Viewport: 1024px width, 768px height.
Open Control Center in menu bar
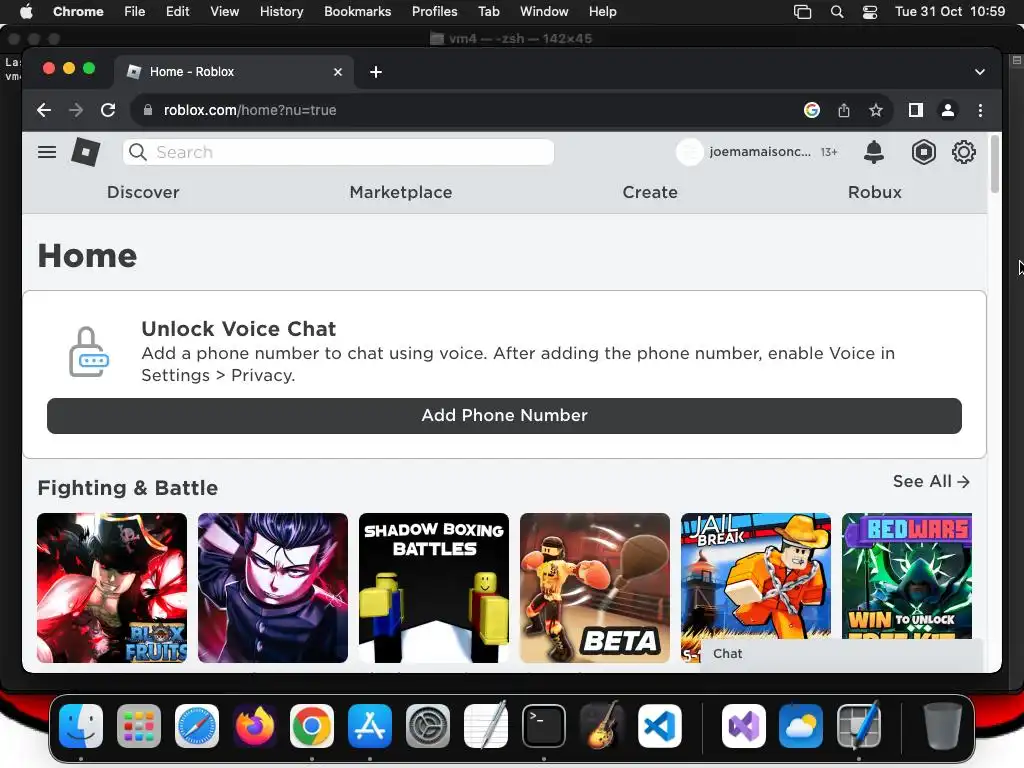click(x=870, y=12)
